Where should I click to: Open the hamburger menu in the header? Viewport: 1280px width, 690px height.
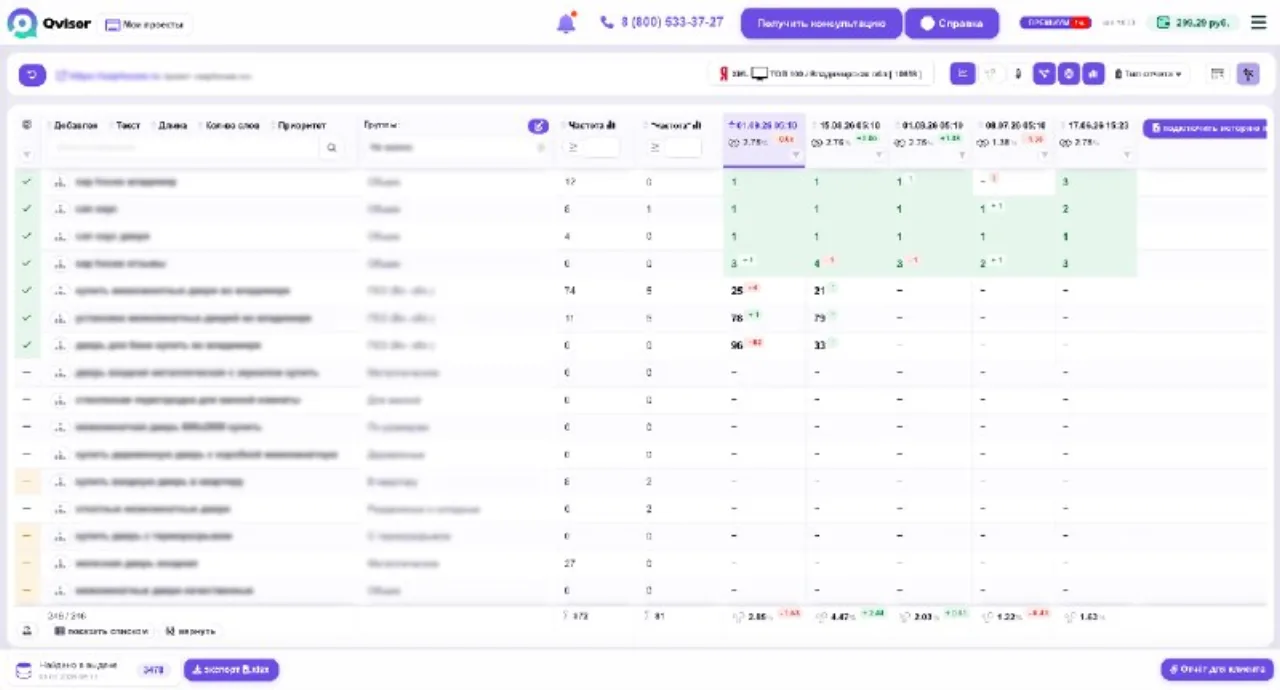pyautogui.click(x=1259, y=22)
